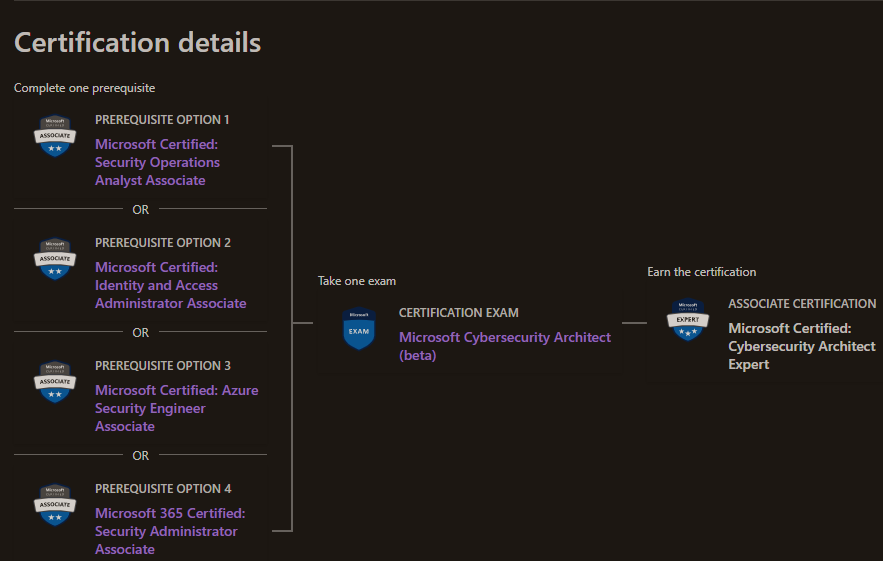Click the OR separator between options 1 and 2
Screen dimensions: 883x561
[141, 210]
